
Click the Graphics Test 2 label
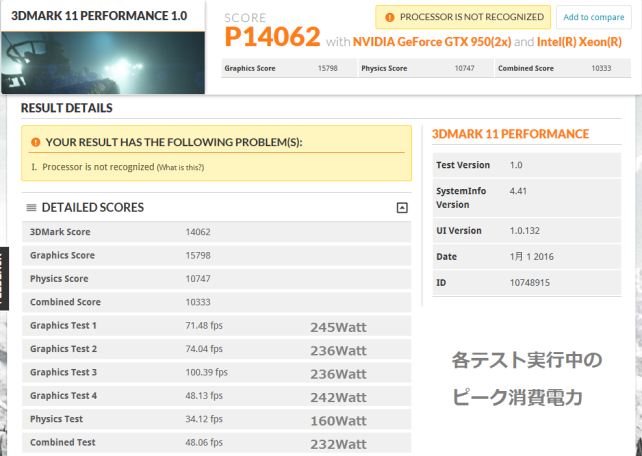coord(63,349)
